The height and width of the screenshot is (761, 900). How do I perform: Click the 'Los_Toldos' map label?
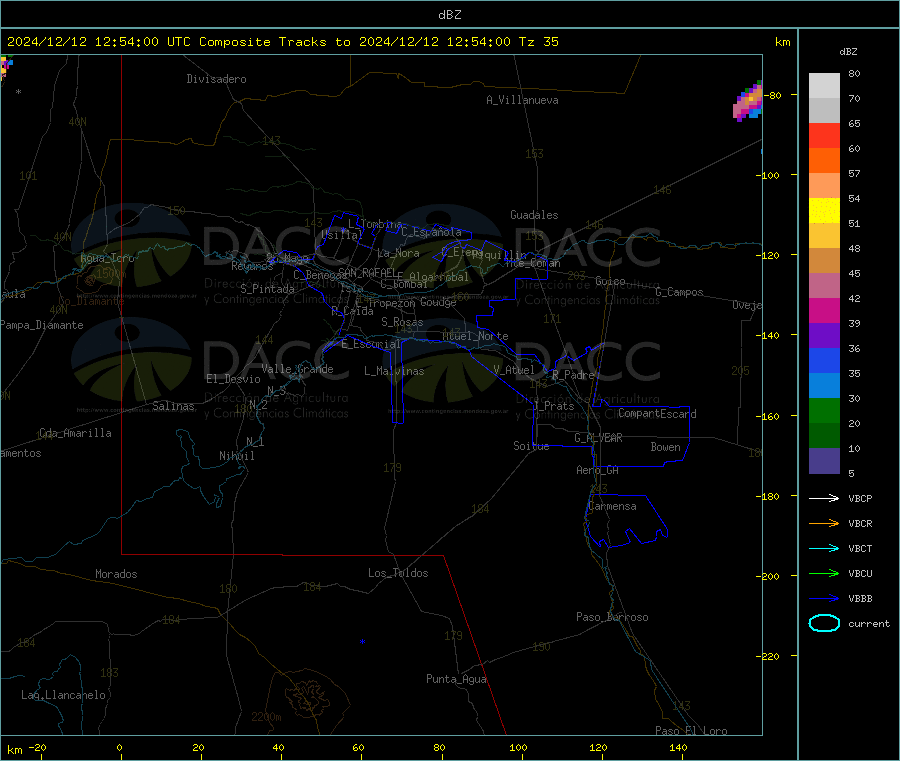pos(398,573)
